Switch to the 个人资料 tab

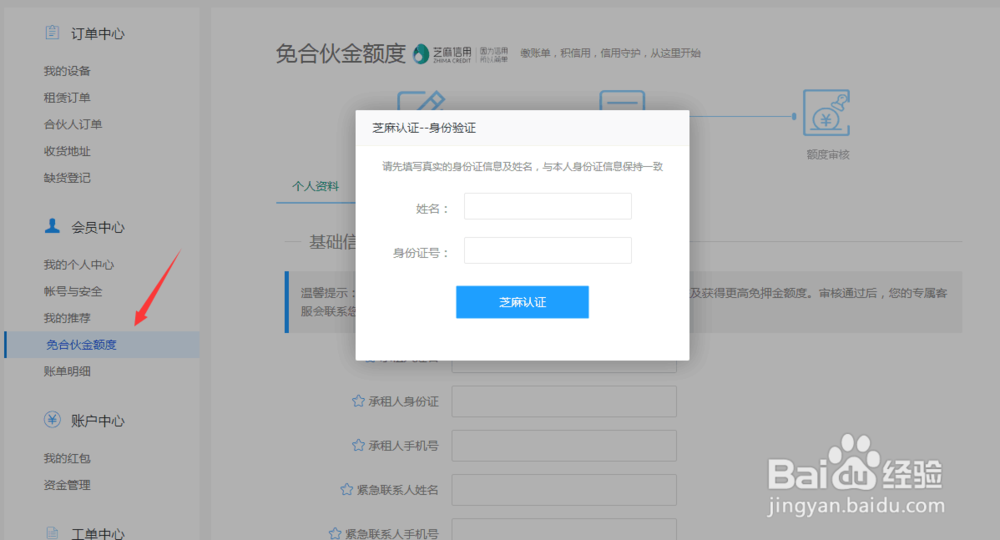pos(316,186)
